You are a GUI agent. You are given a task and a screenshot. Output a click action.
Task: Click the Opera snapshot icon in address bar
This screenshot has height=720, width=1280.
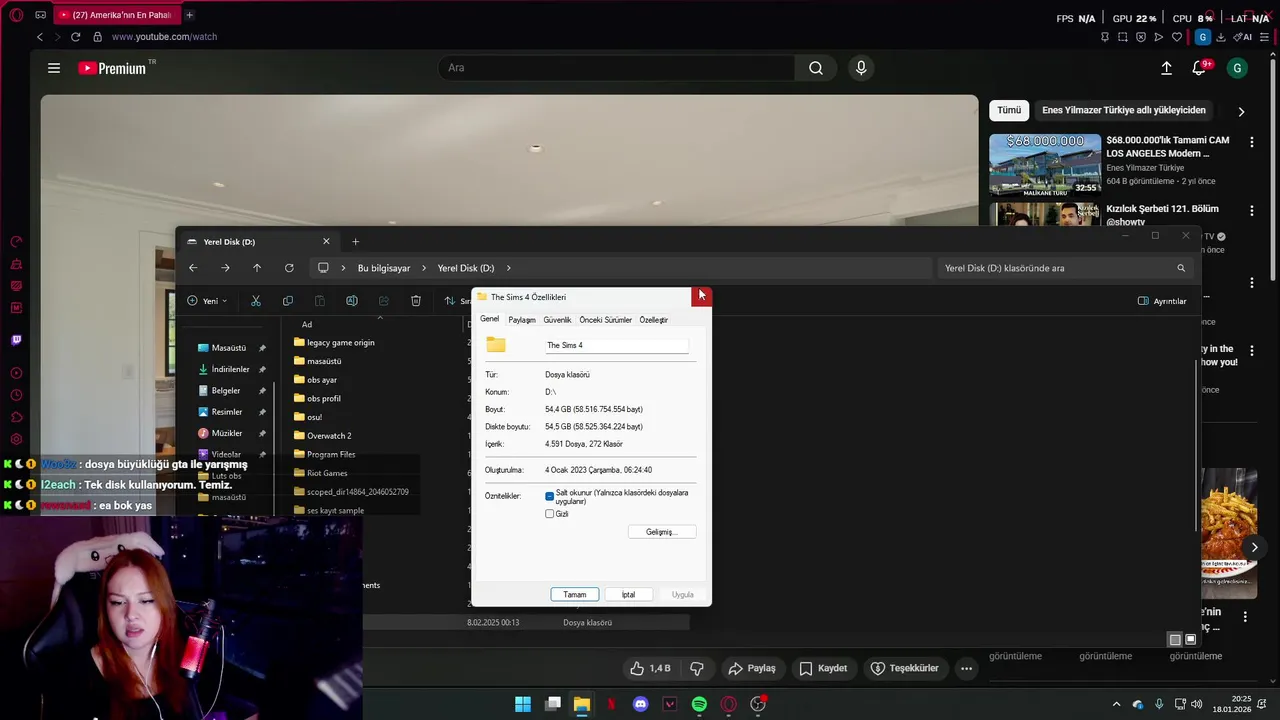click(1123, 37)
